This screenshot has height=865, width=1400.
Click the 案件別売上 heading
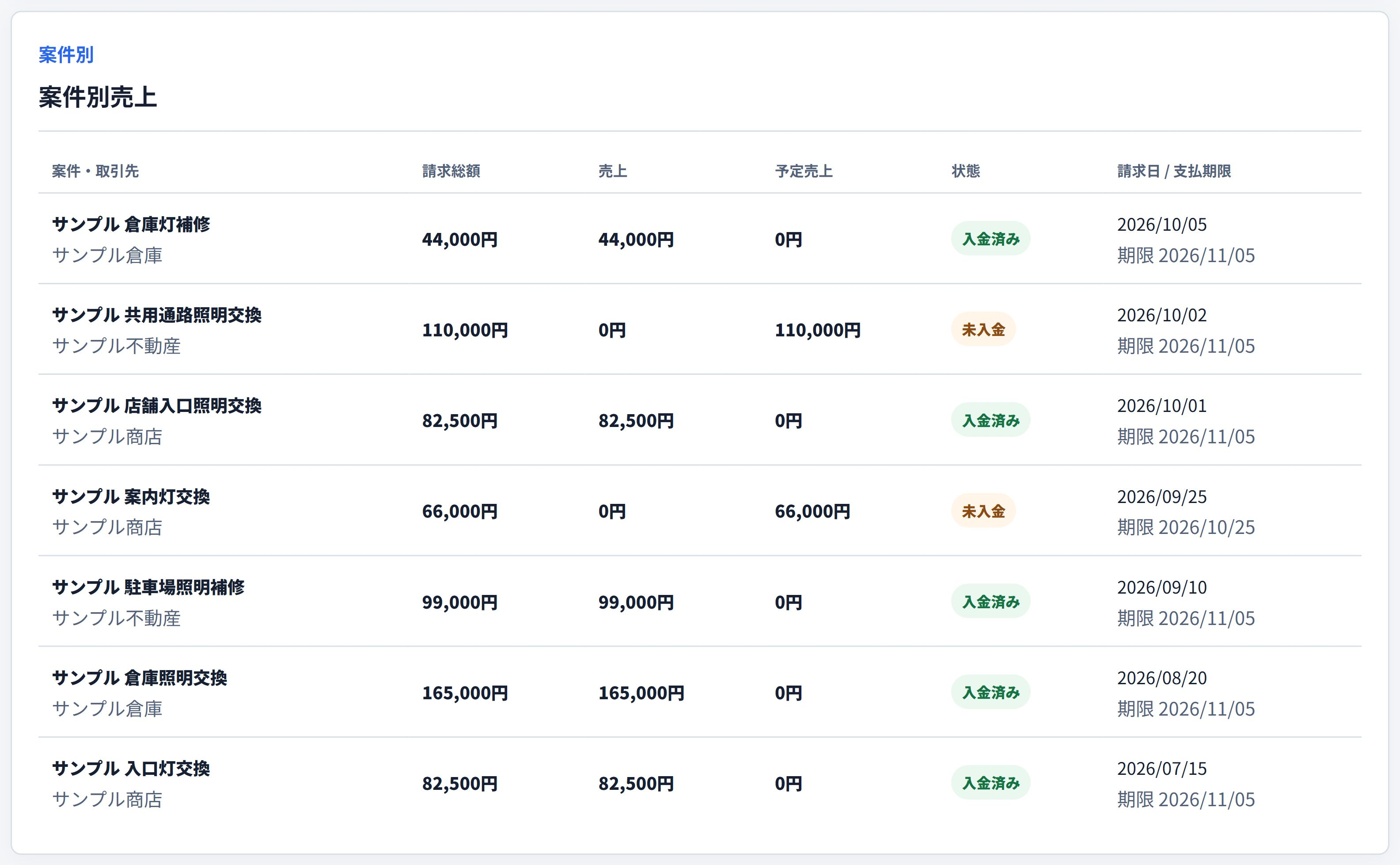tap(98, 97)
